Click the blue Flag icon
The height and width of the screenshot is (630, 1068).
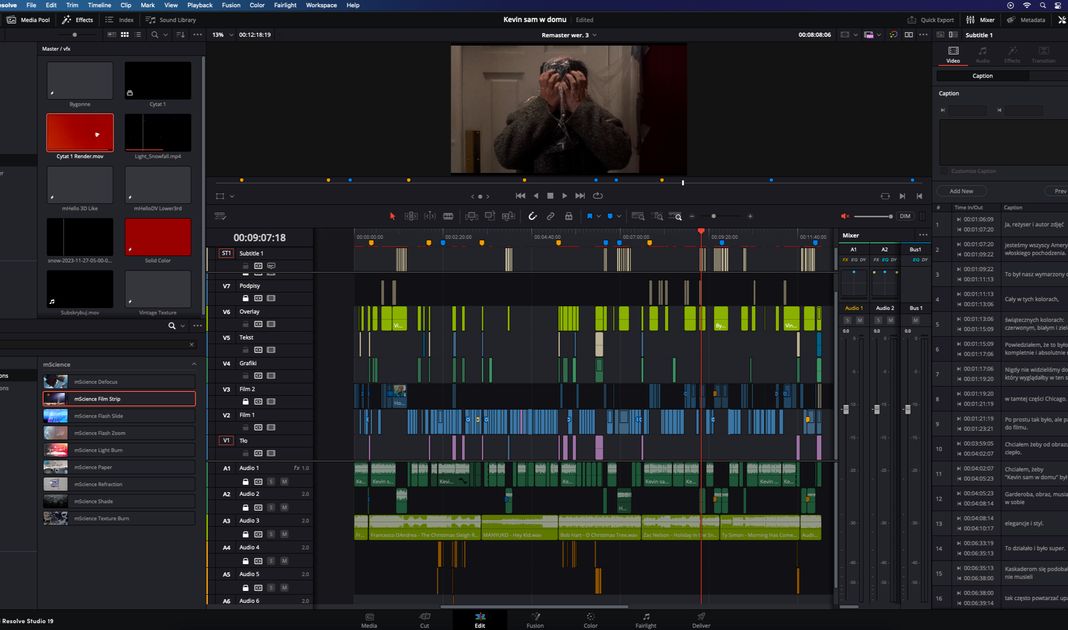coord(590,216)
